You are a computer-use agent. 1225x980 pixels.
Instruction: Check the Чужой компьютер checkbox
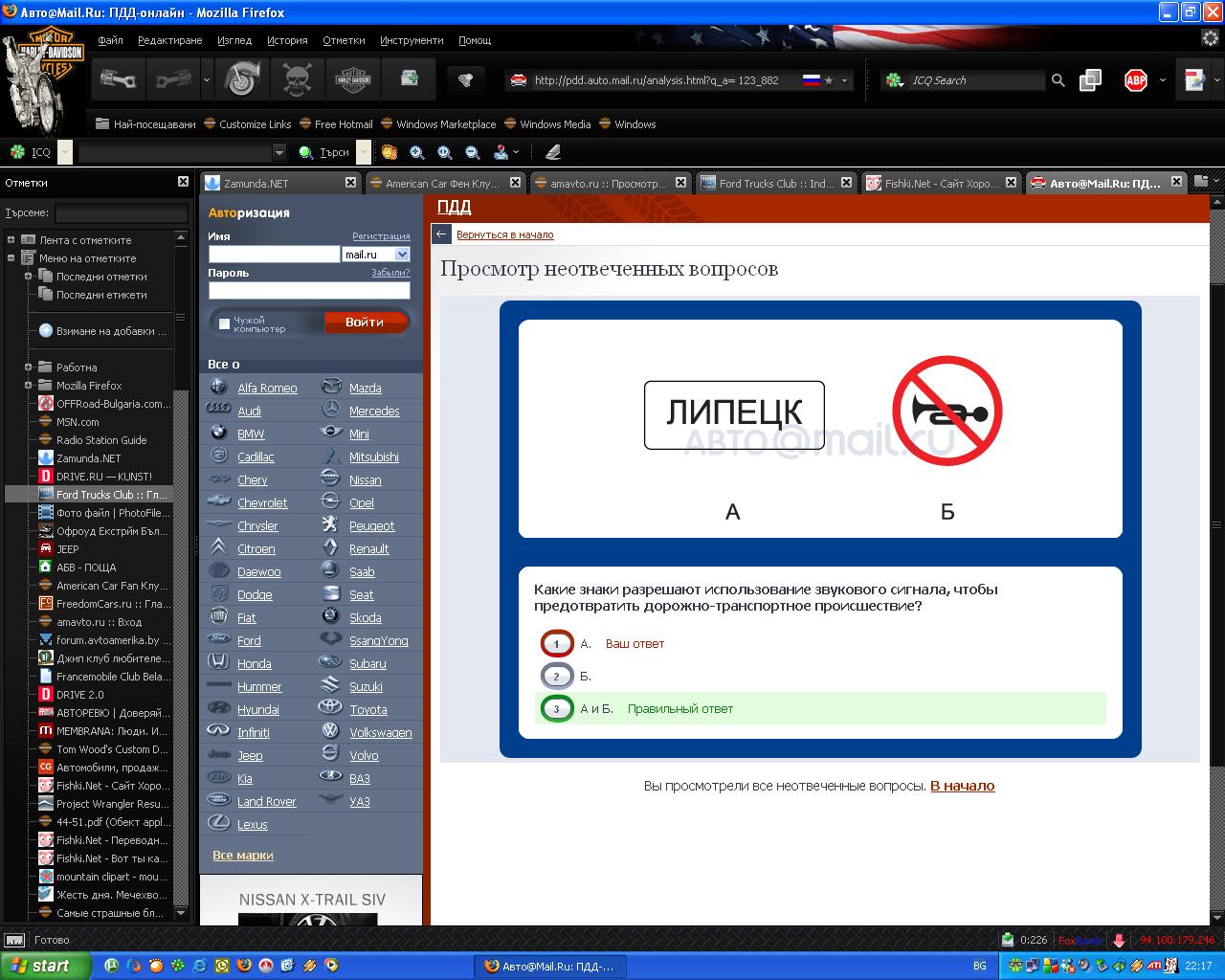[224, 324]
